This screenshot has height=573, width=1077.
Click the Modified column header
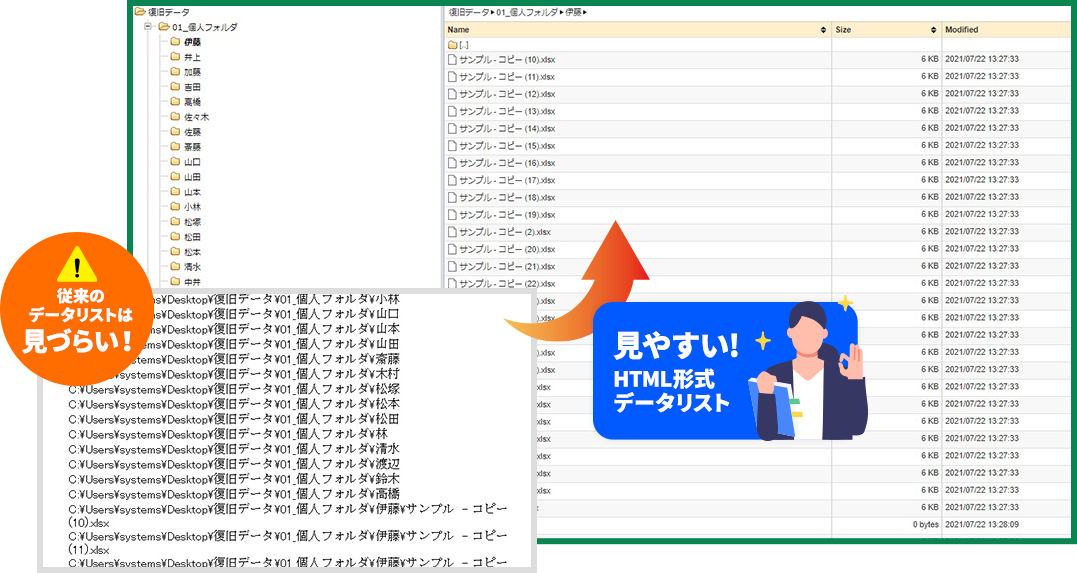tap(962, 30)
